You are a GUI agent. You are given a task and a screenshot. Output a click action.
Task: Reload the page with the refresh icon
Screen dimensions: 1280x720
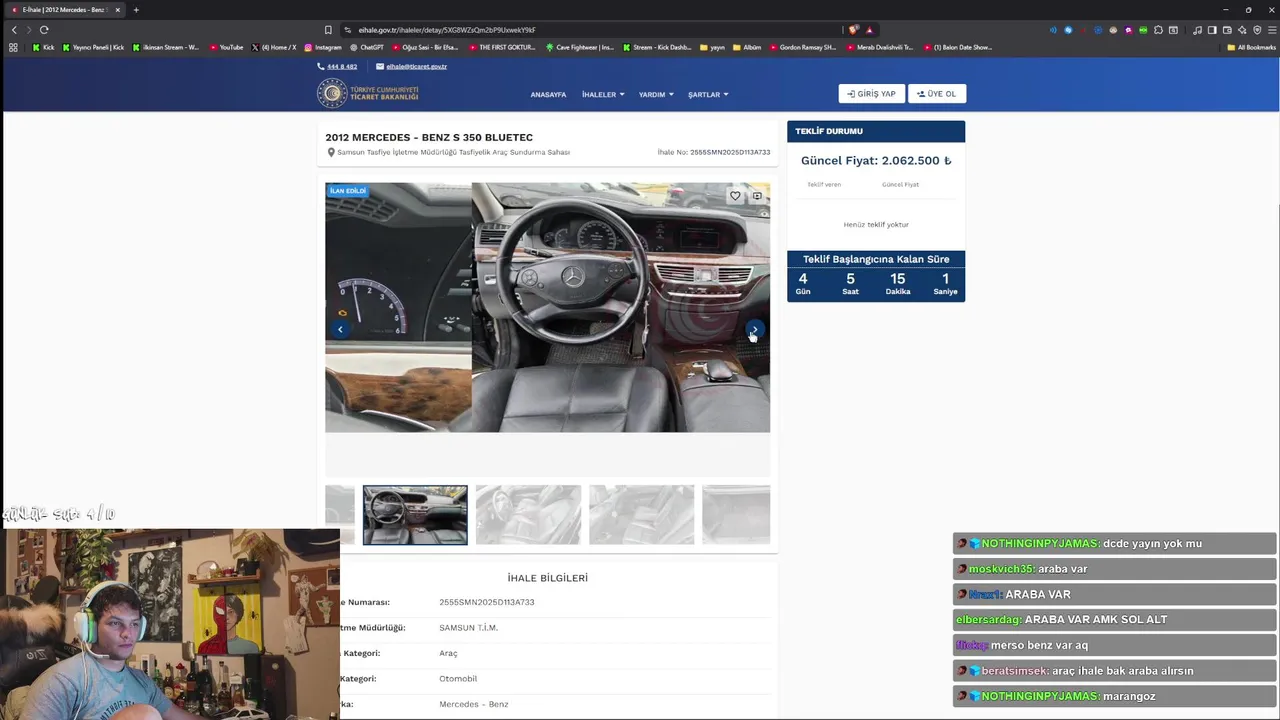click(x=44, y=30)
